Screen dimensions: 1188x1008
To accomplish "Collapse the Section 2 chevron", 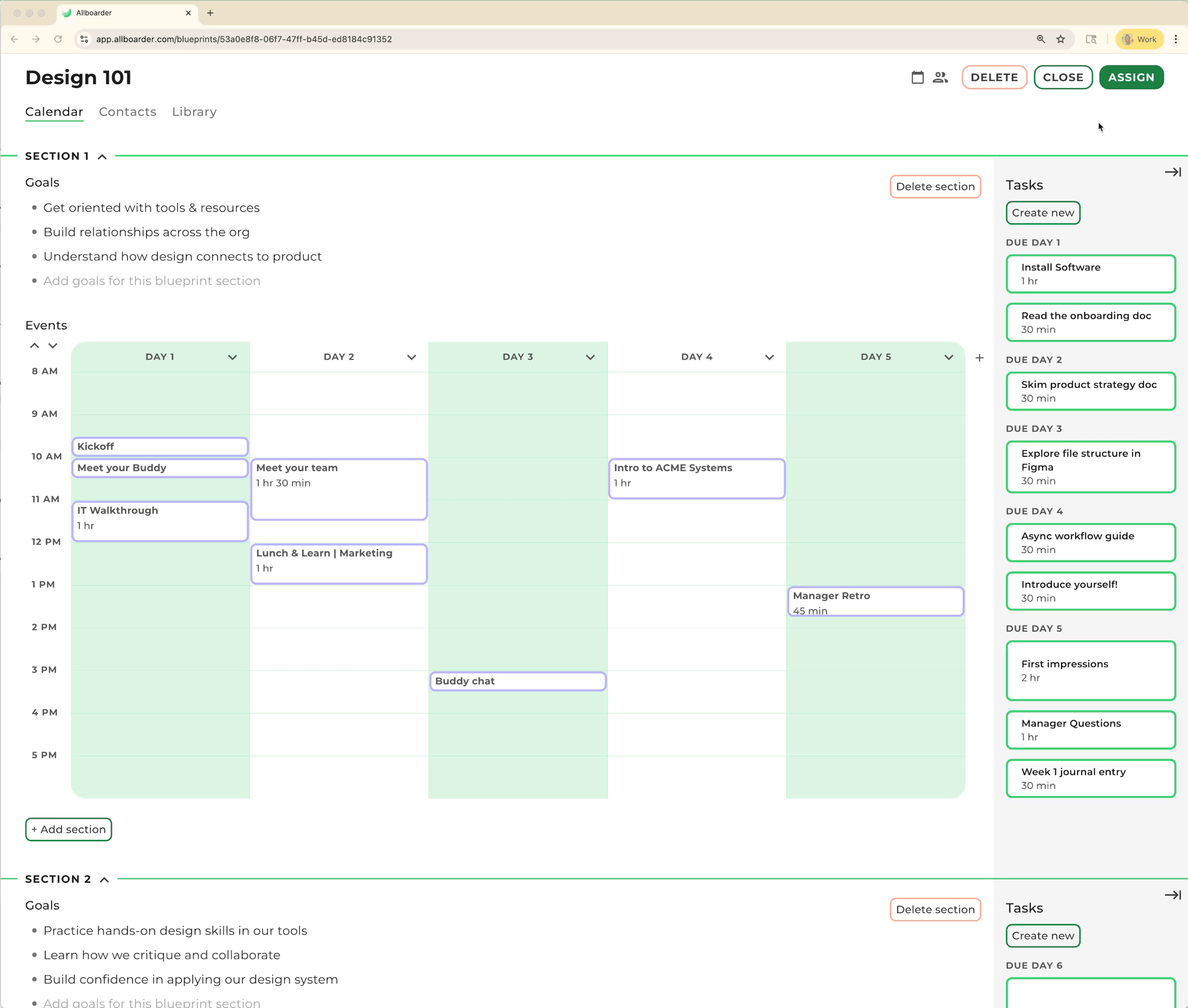I will [x=105, y=880].
